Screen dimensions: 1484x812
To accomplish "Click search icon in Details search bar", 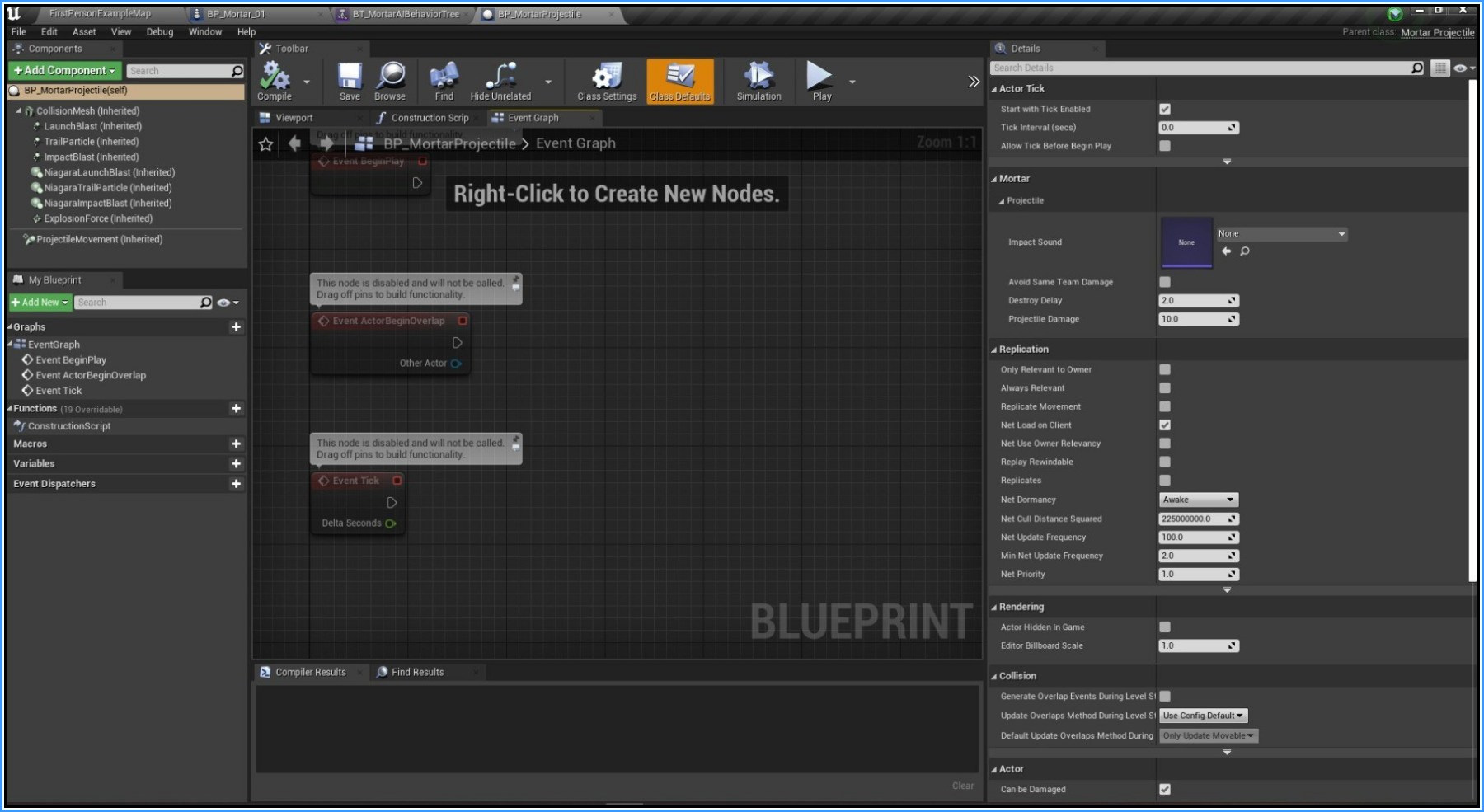I will tap(1417, 68).
